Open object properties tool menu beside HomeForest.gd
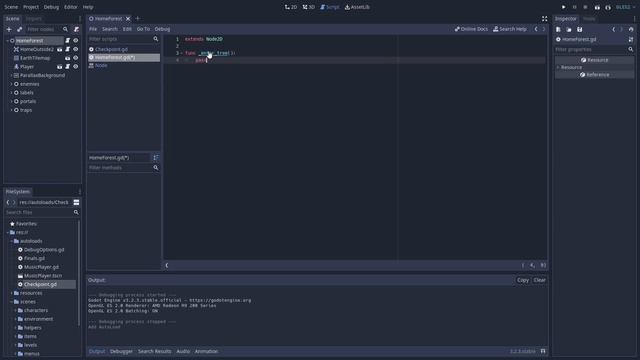Viewport: 640px width, 360px height. 631,39
